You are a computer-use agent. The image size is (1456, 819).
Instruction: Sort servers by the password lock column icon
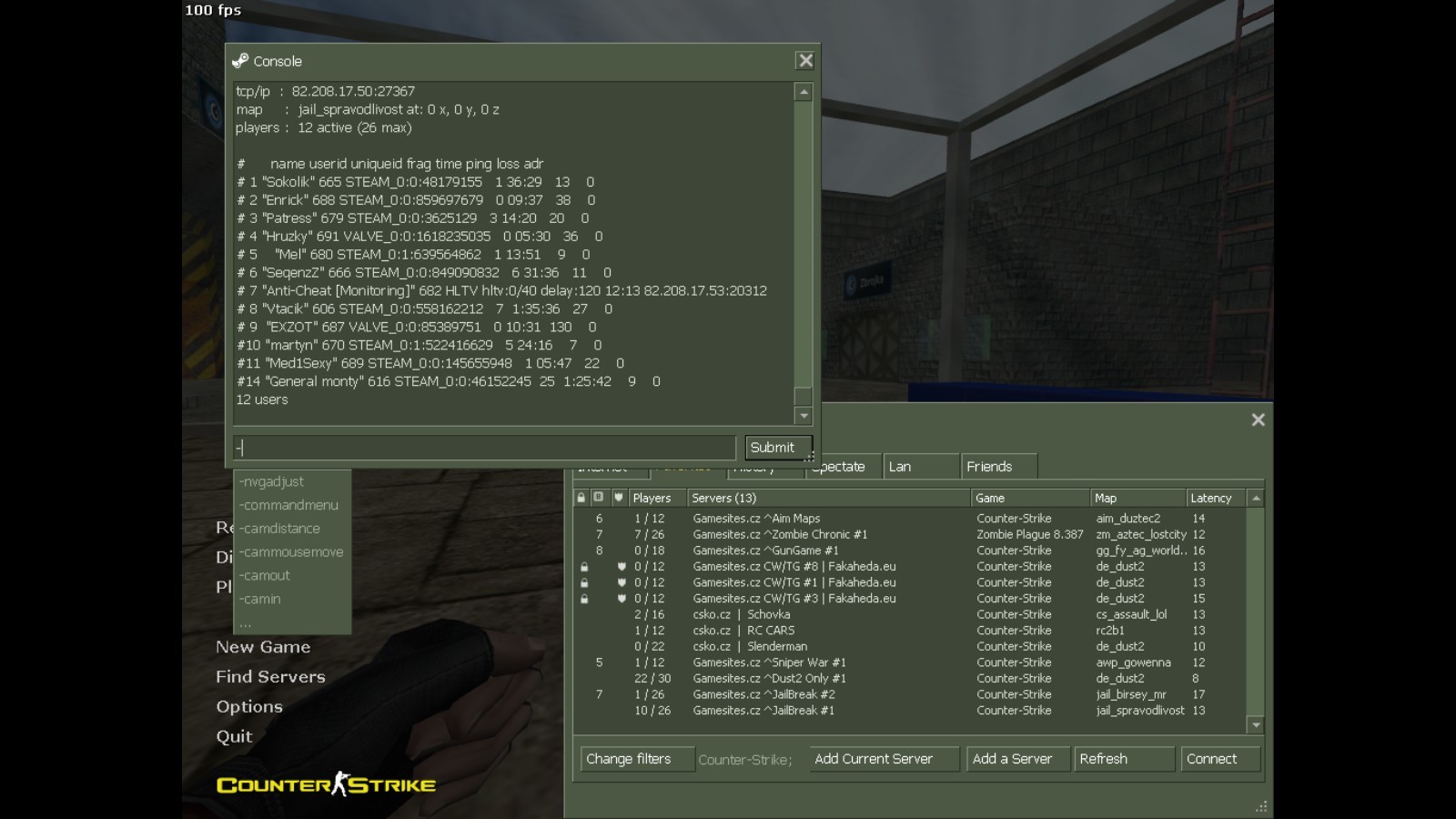[x=581, y=498]
